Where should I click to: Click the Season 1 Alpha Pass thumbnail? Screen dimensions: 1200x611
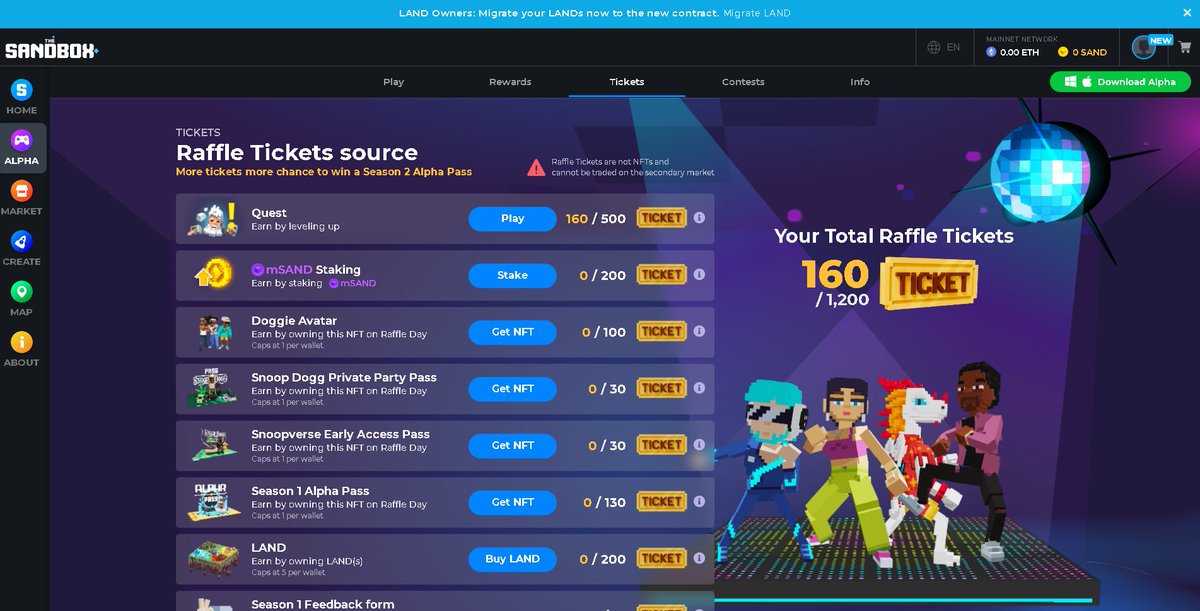(x=212, y=502)
